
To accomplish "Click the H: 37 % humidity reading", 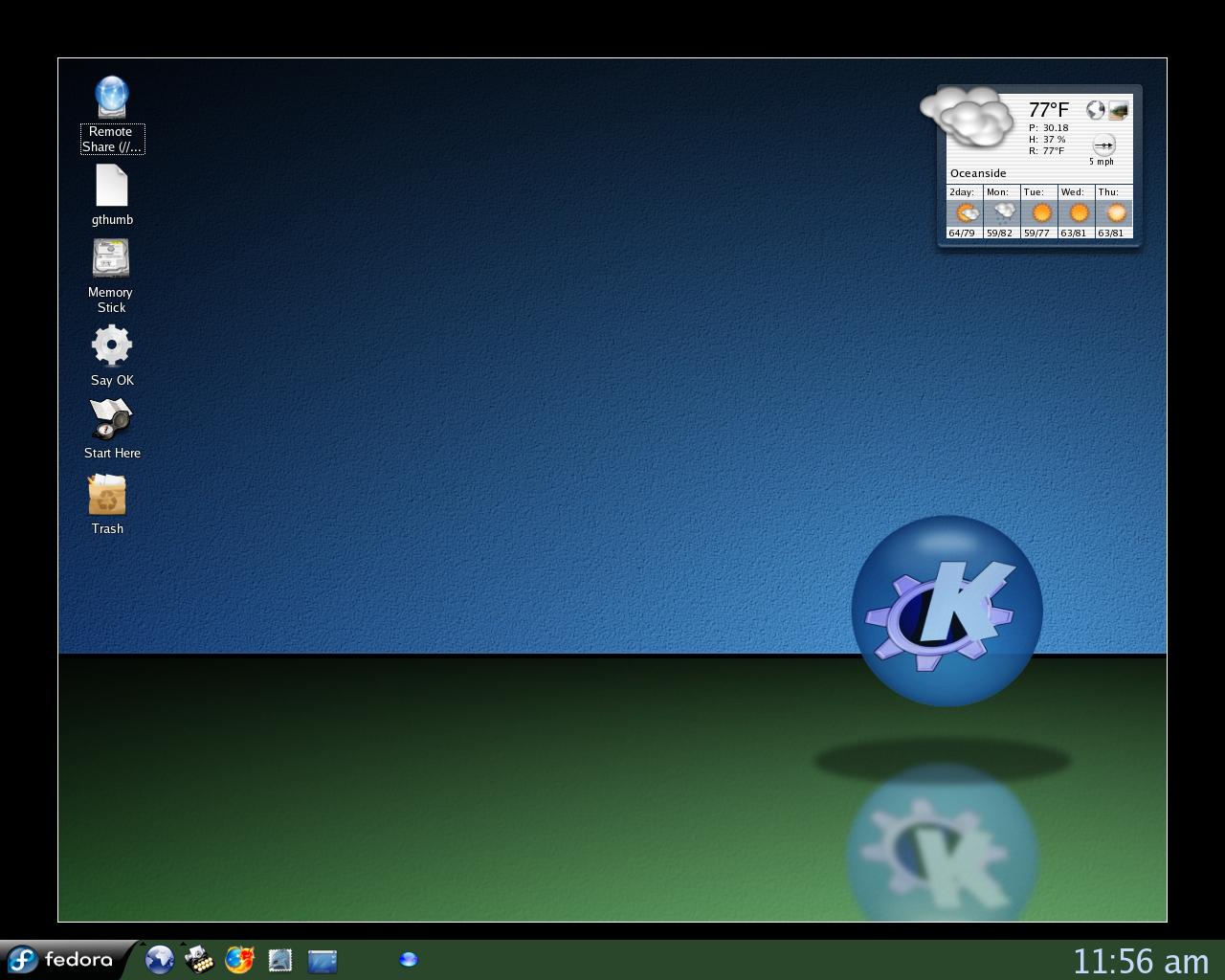I will [x=1048, y=139].
